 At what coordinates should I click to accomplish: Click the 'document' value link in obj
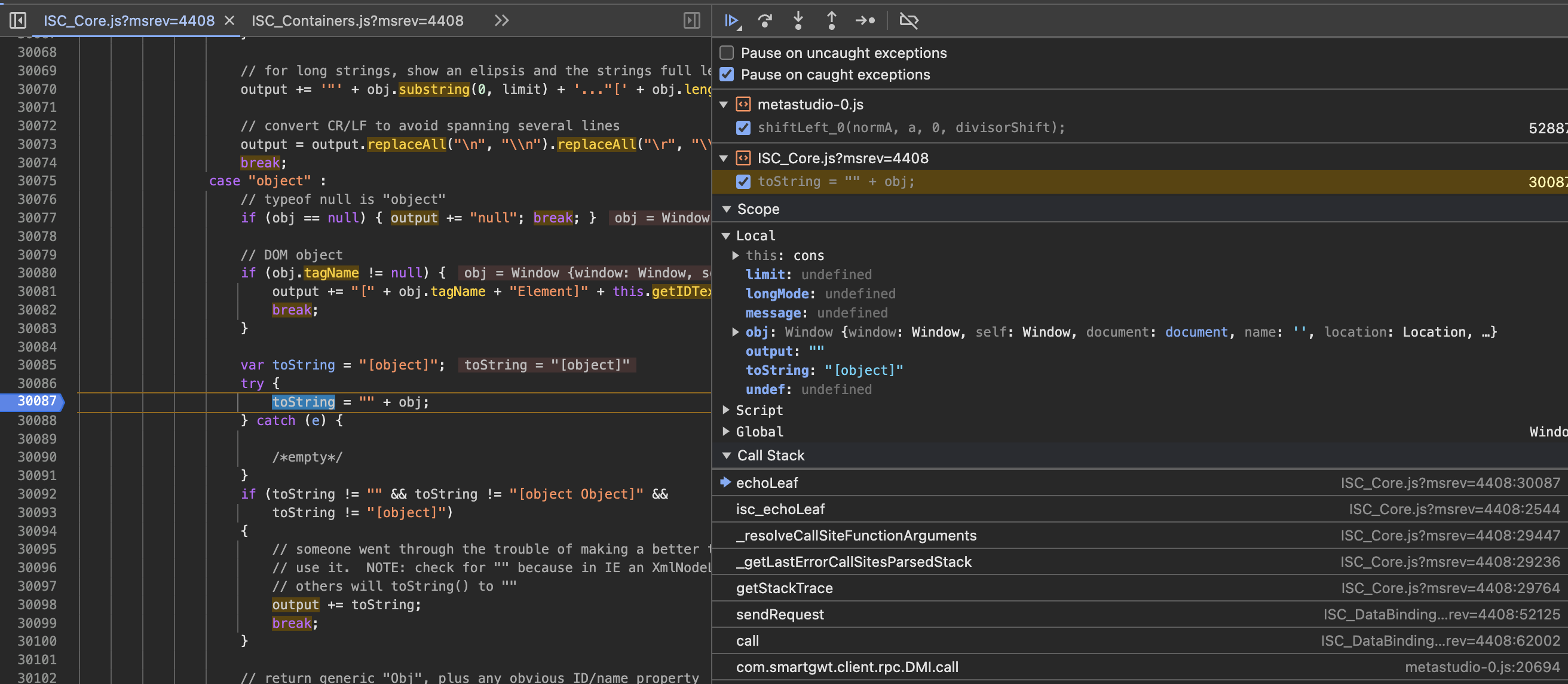click(x=1196, y=332)
